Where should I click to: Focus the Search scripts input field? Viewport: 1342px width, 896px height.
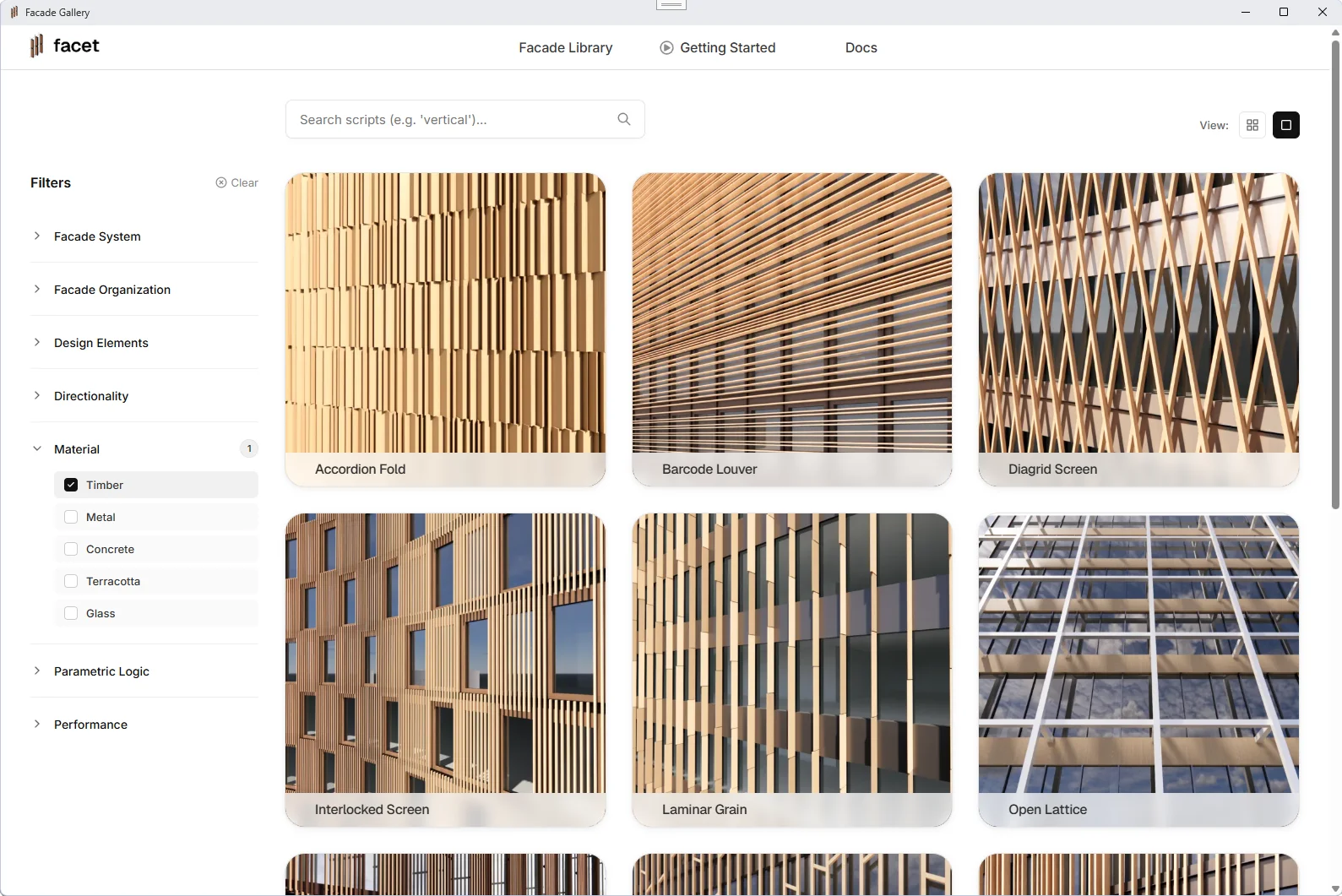click(x=465, y=119)
